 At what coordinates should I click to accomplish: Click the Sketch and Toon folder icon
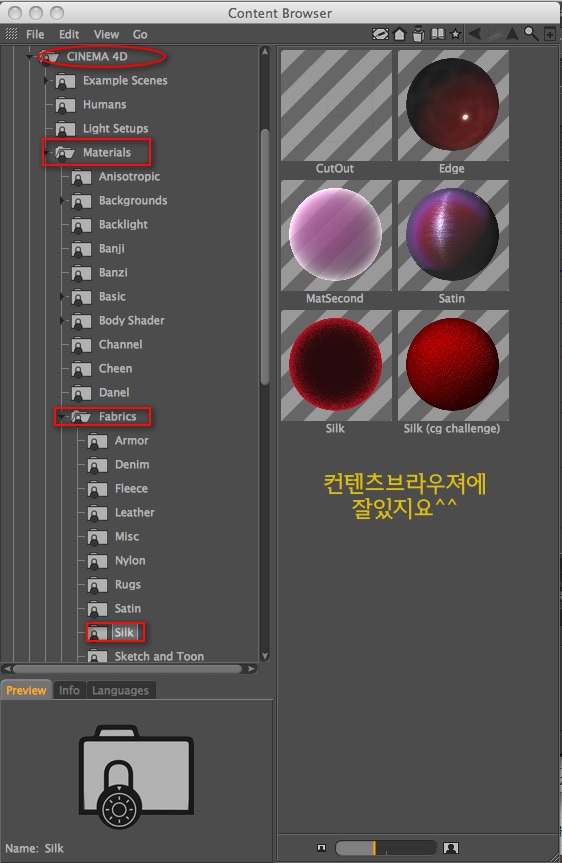click(97, 656)
